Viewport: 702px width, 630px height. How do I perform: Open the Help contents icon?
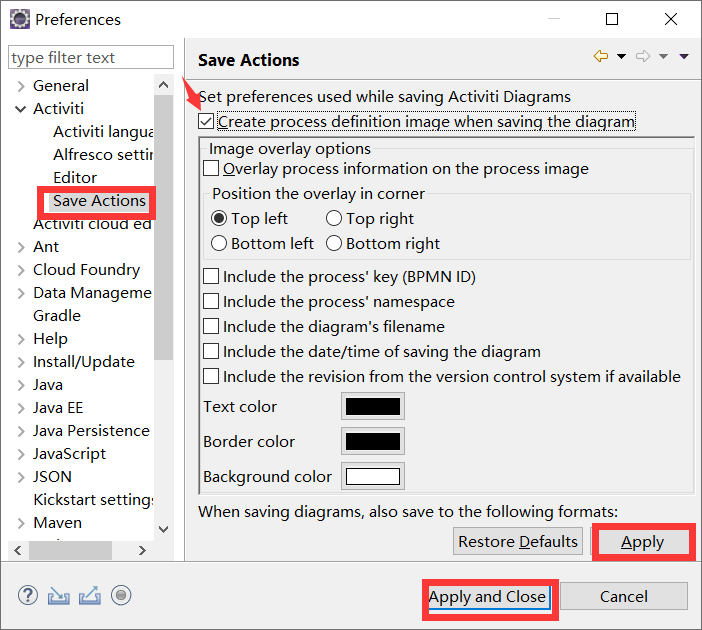pyautogui.click(x=28, y=596)
